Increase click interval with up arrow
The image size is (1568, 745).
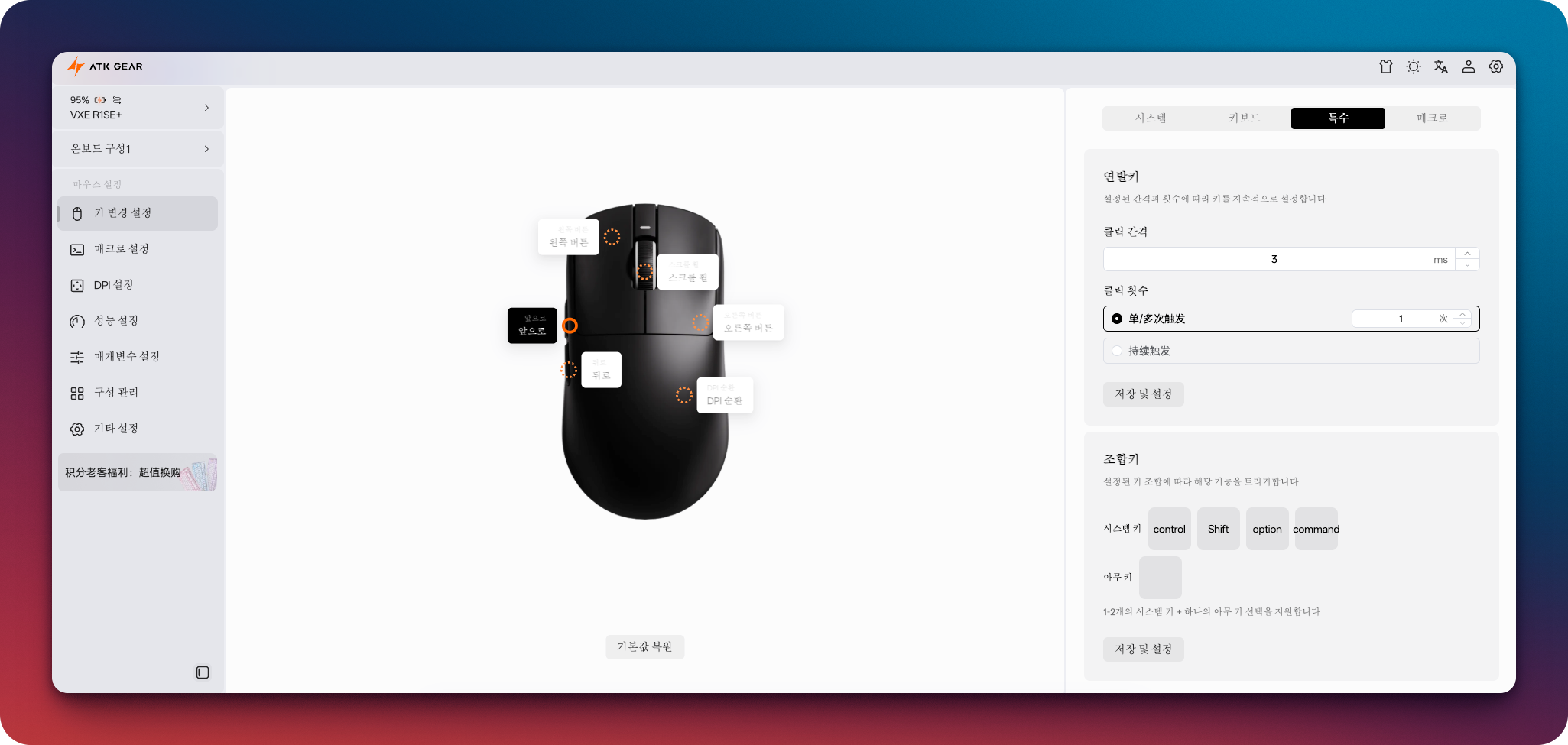tap(1467, 254)
